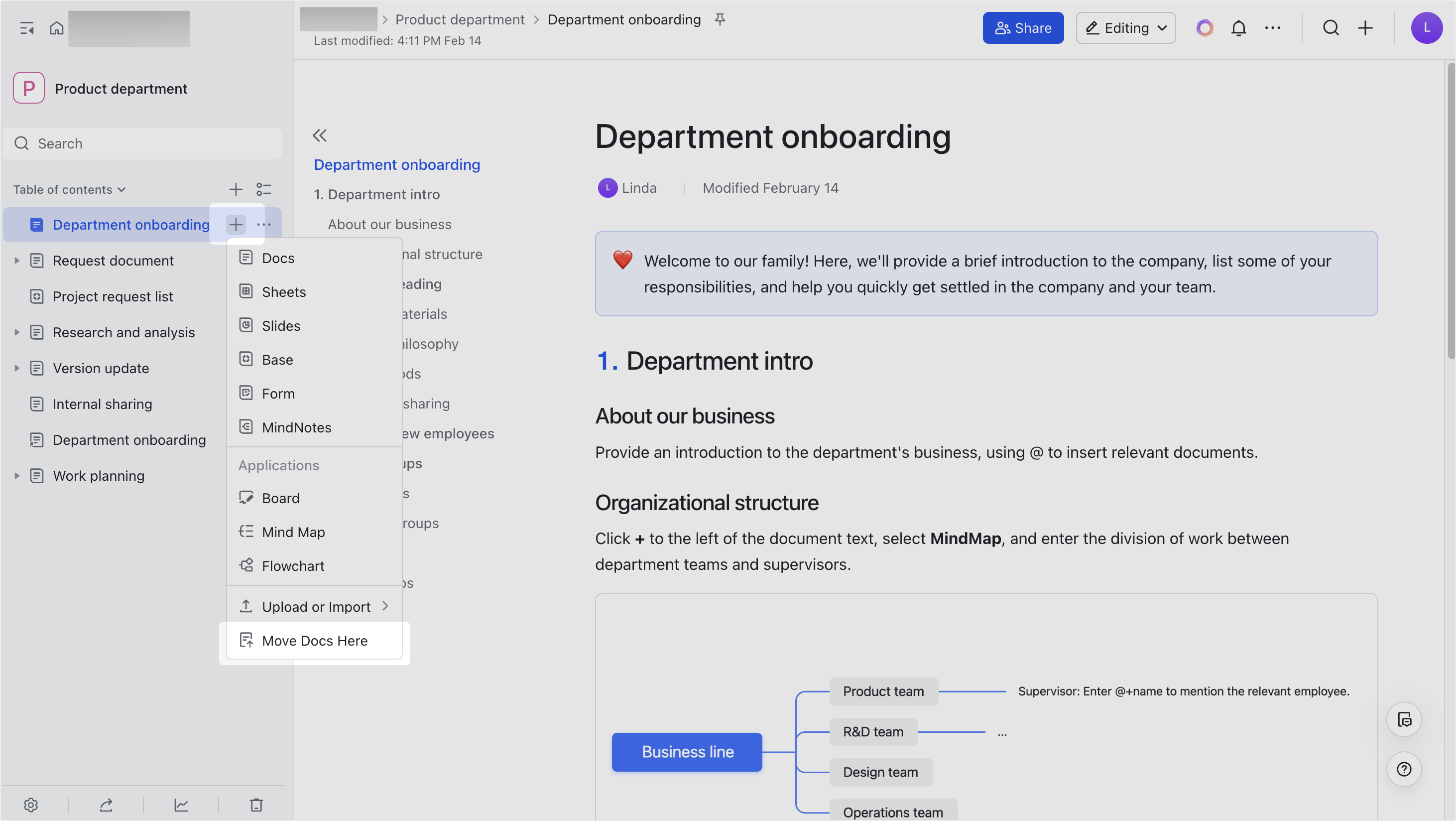1456x821 pixels.
Task: Create a new Slides page
Action: click(314, 326)
